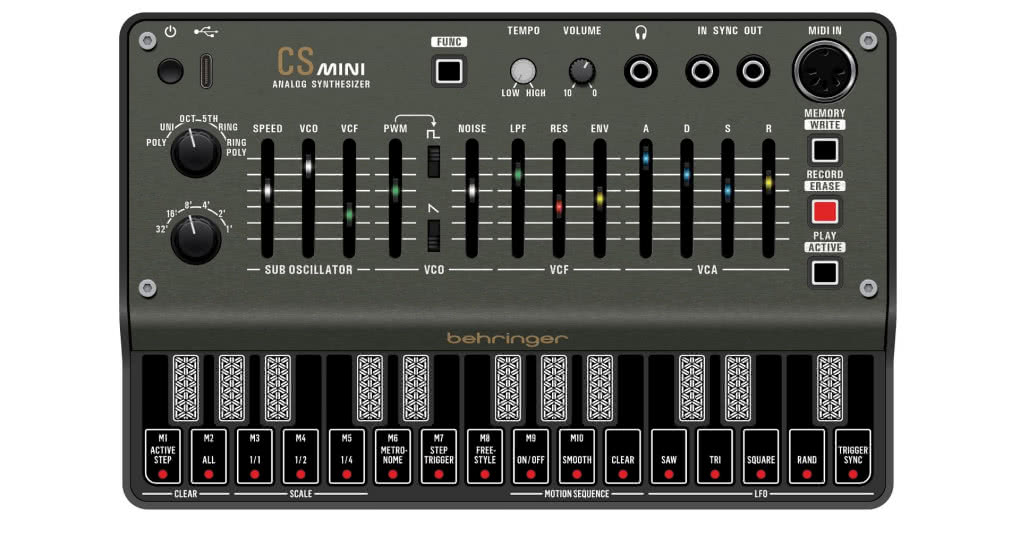Tap the patterned black key above M8 and M9
This screenshot has height=548, width=1020.
click(508, 388)
